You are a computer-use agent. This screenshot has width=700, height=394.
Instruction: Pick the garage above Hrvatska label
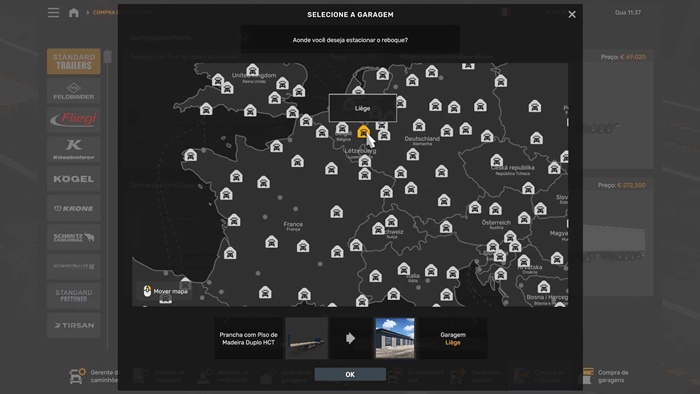524,261
